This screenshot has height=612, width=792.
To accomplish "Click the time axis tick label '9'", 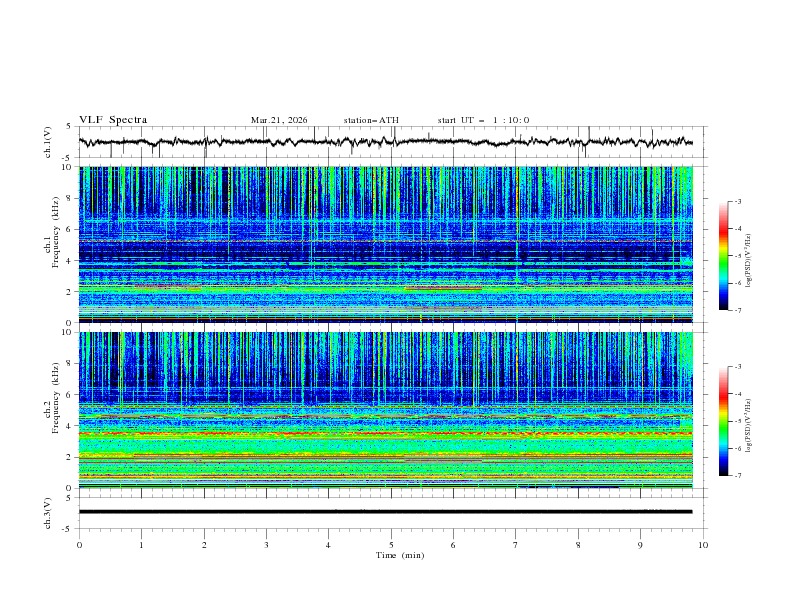I will coord(640,545).
